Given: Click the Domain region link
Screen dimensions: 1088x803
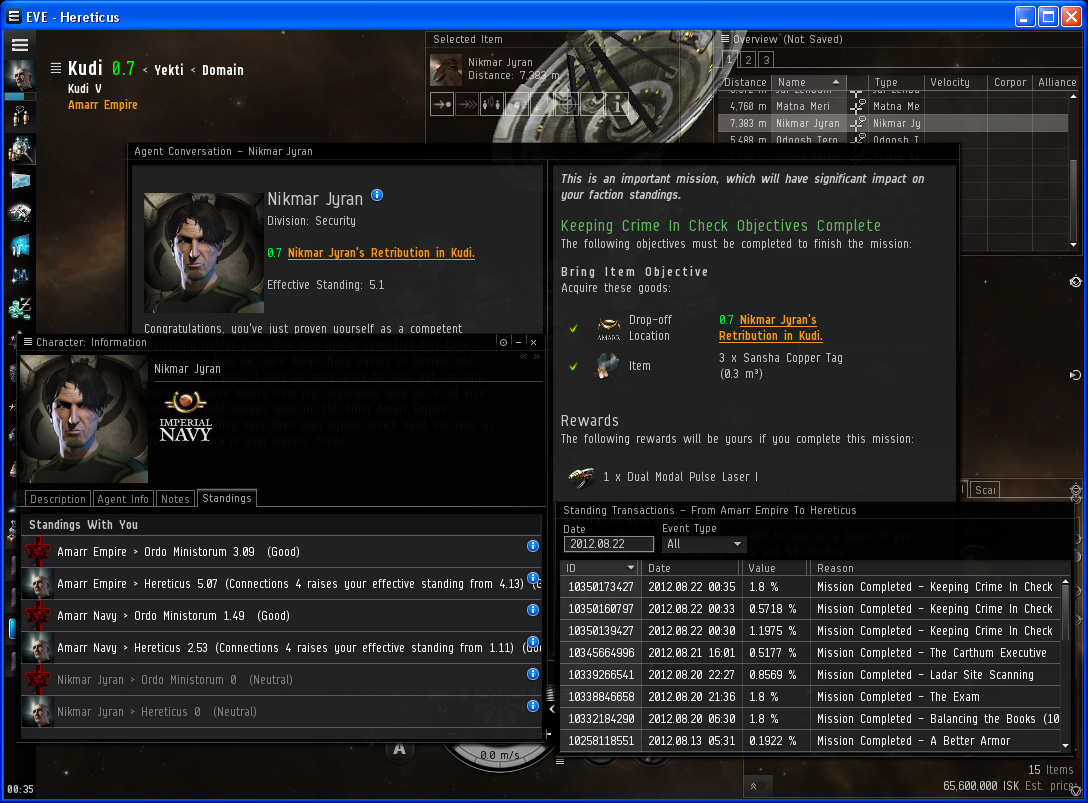Looking at the screenshot, I should (223, 70).
